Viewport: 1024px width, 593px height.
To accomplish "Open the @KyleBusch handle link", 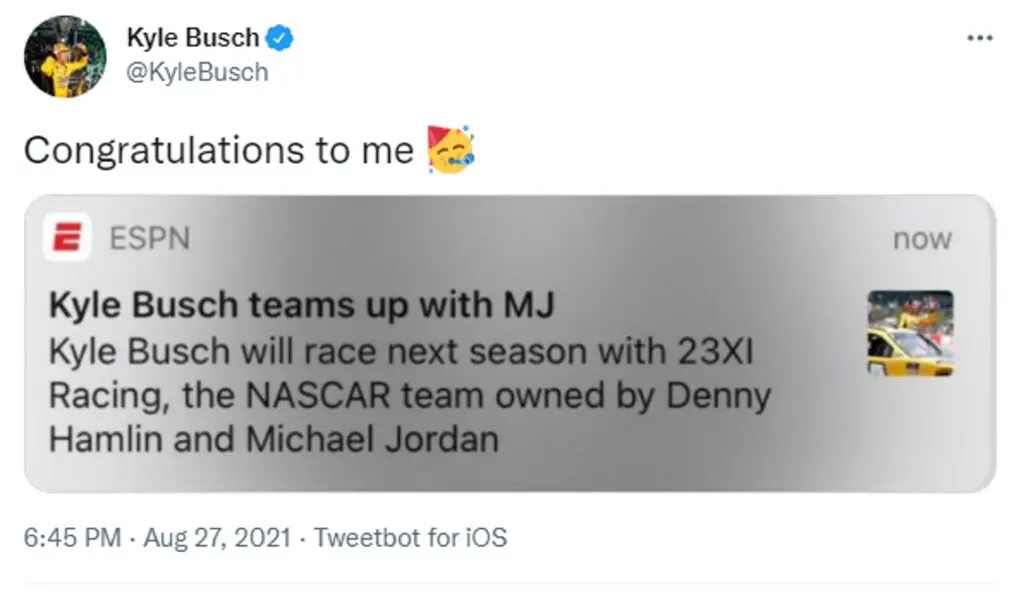I will tap(197, 72).
